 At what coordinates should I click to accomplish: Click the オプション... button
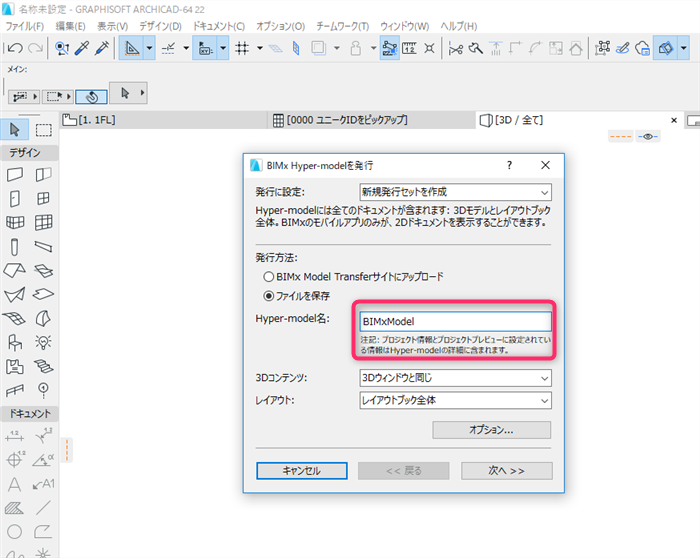[x=492, y=430]
